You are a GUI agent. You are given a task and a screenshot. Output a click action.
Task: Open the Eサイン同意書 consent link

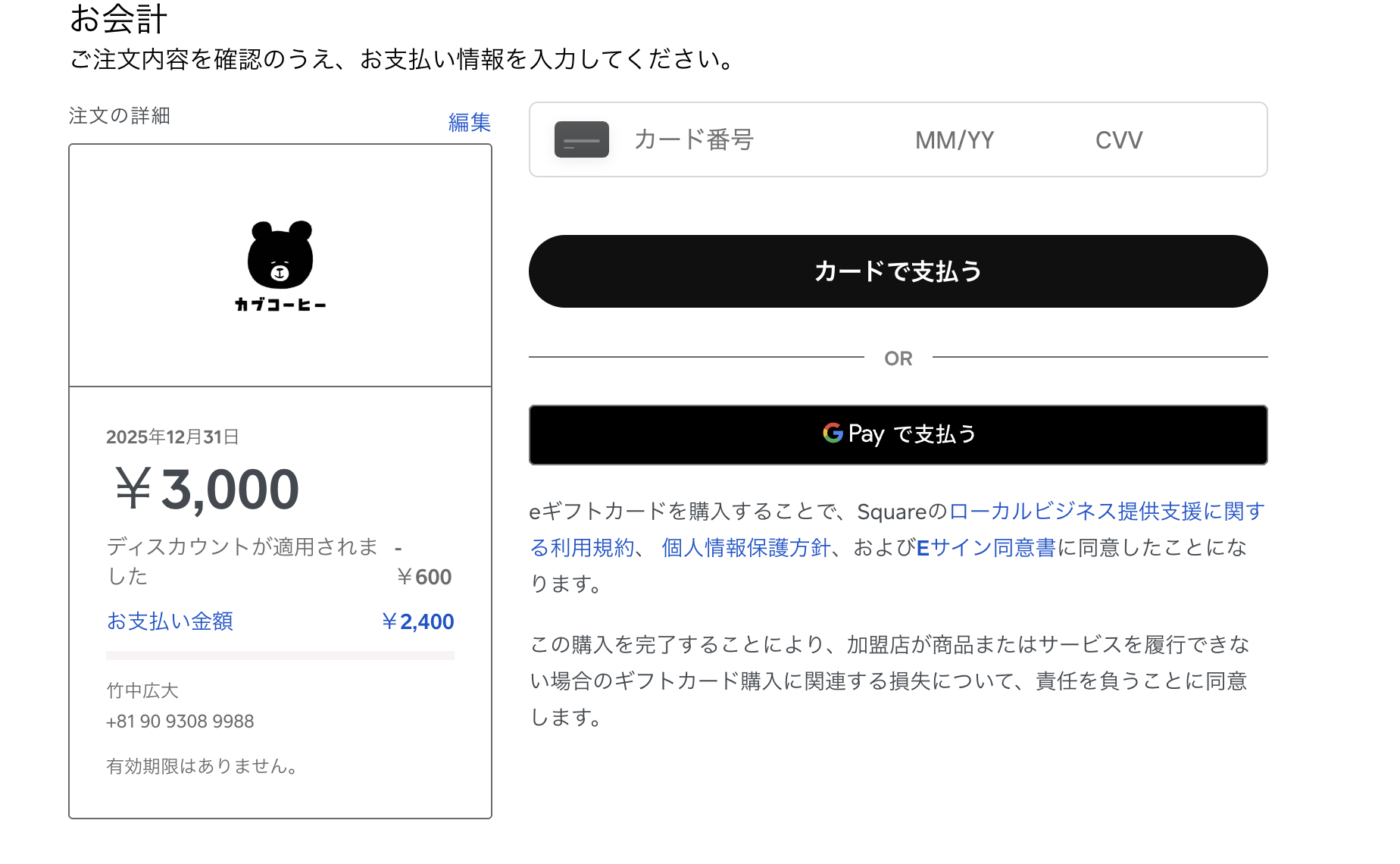click(x=986, y=547)
